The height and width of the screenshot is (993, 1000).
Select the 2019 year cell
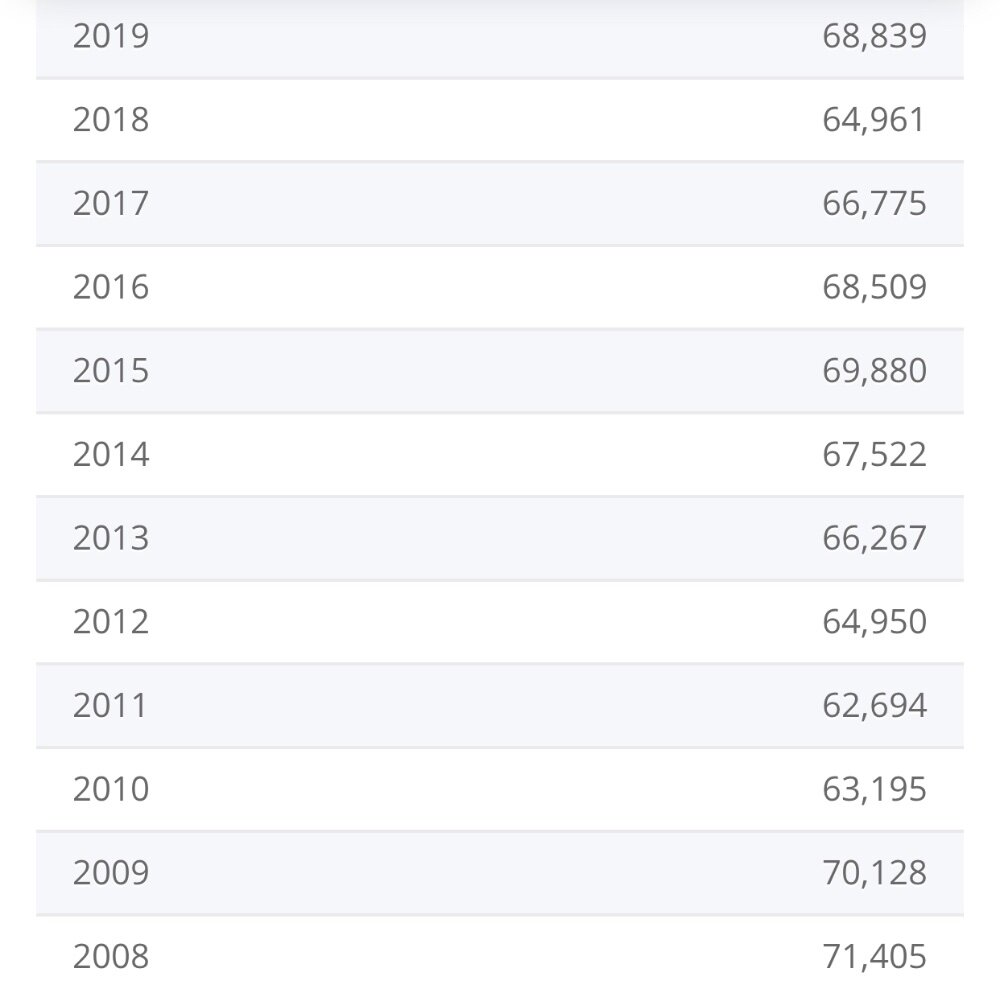111,36
